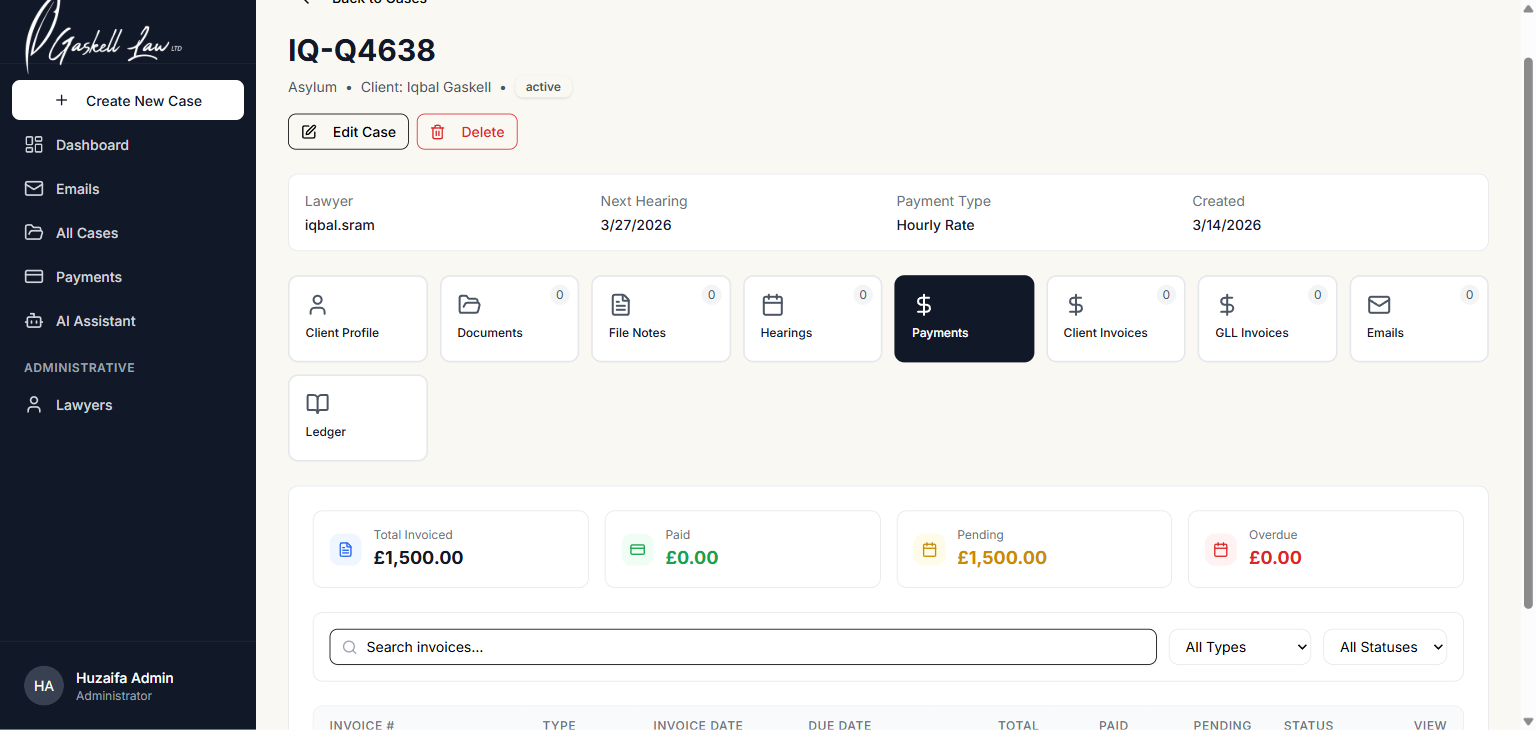
Task: Open the All Types filter dropdown
Action: coord(1239,646)
